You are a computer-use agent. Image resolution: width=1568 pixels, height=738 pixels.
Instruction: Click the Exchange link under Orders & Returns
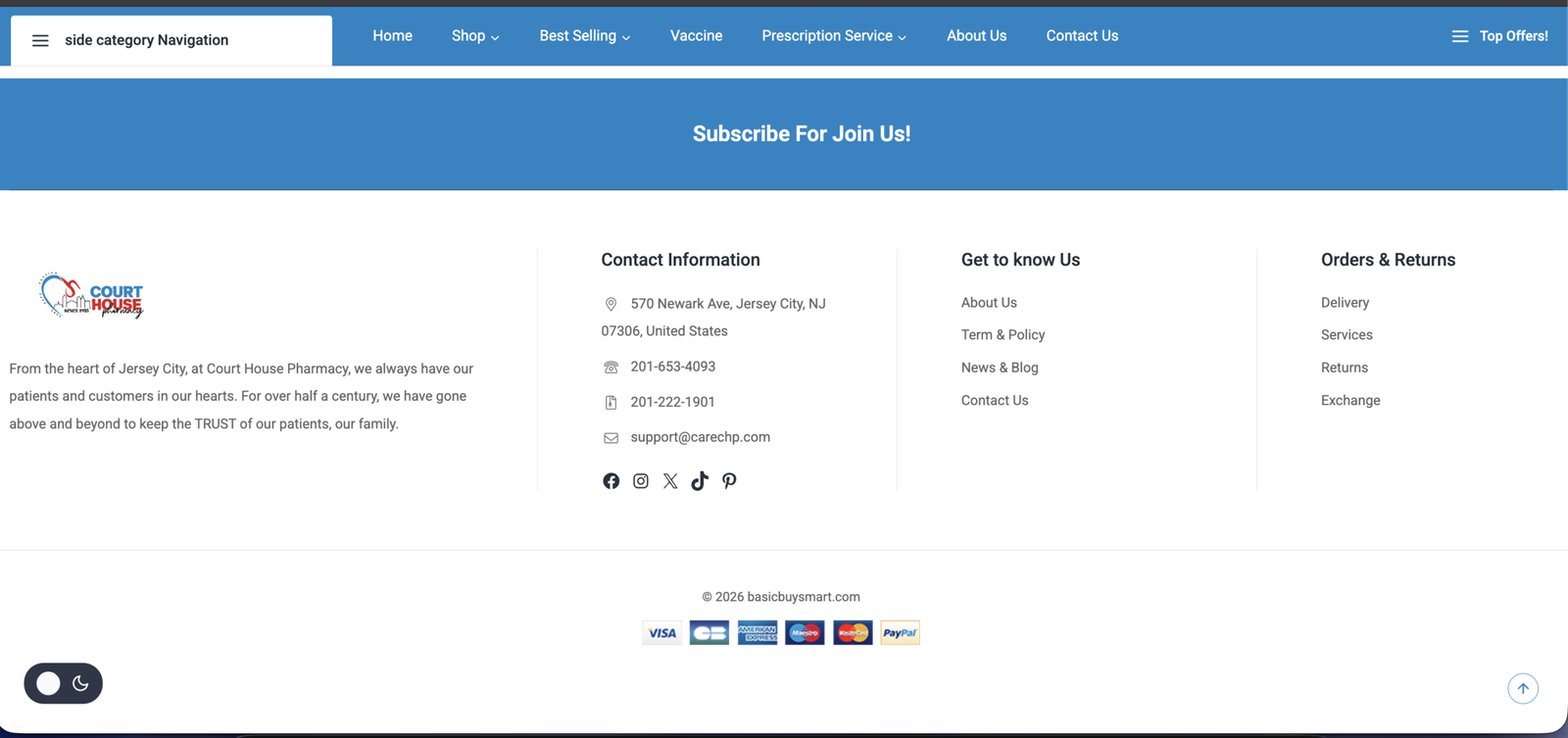[x=1350, y=401]
